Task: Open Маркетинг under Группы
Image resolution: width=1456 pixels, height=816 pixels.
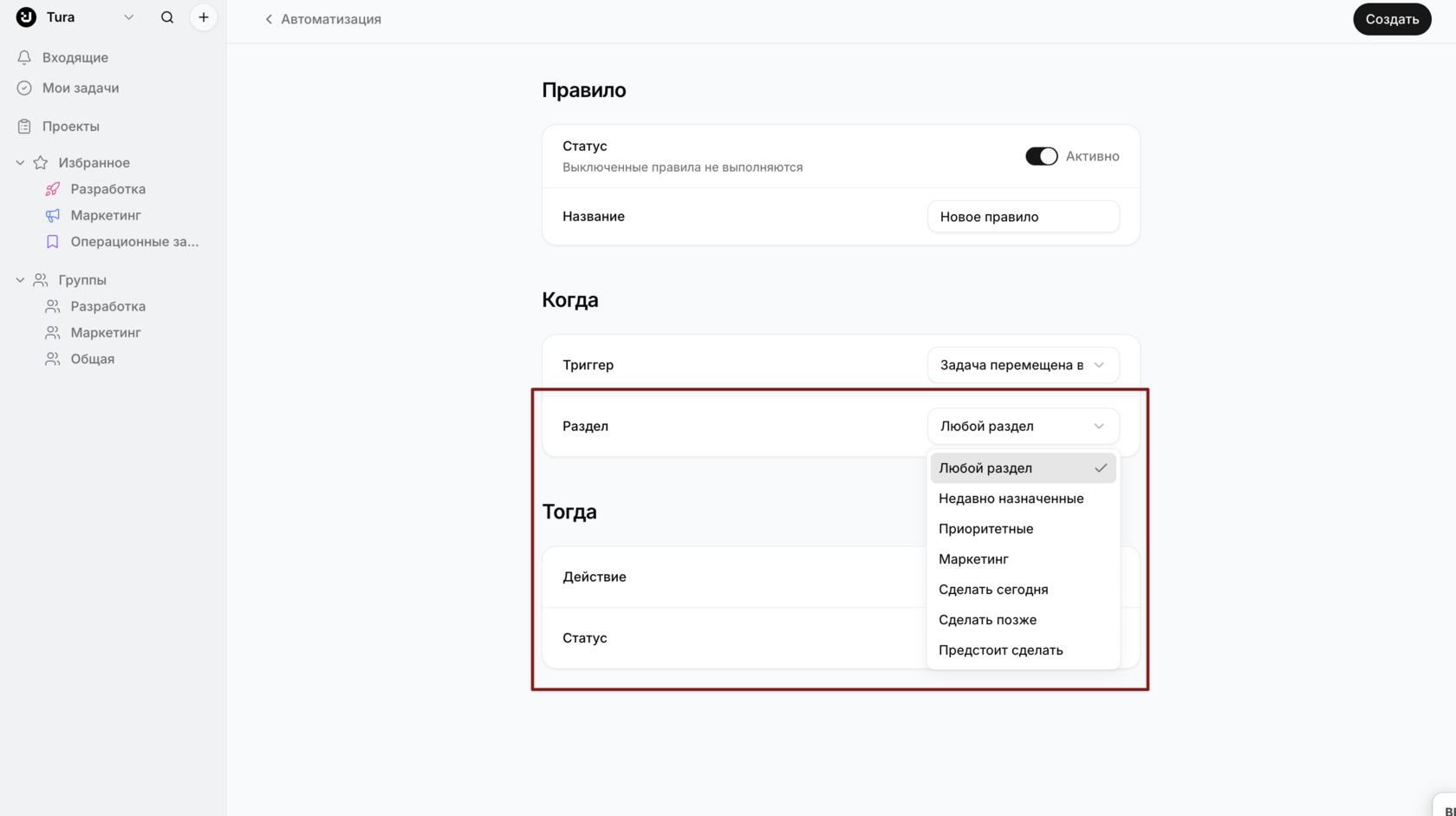Action: coord(106,332)
